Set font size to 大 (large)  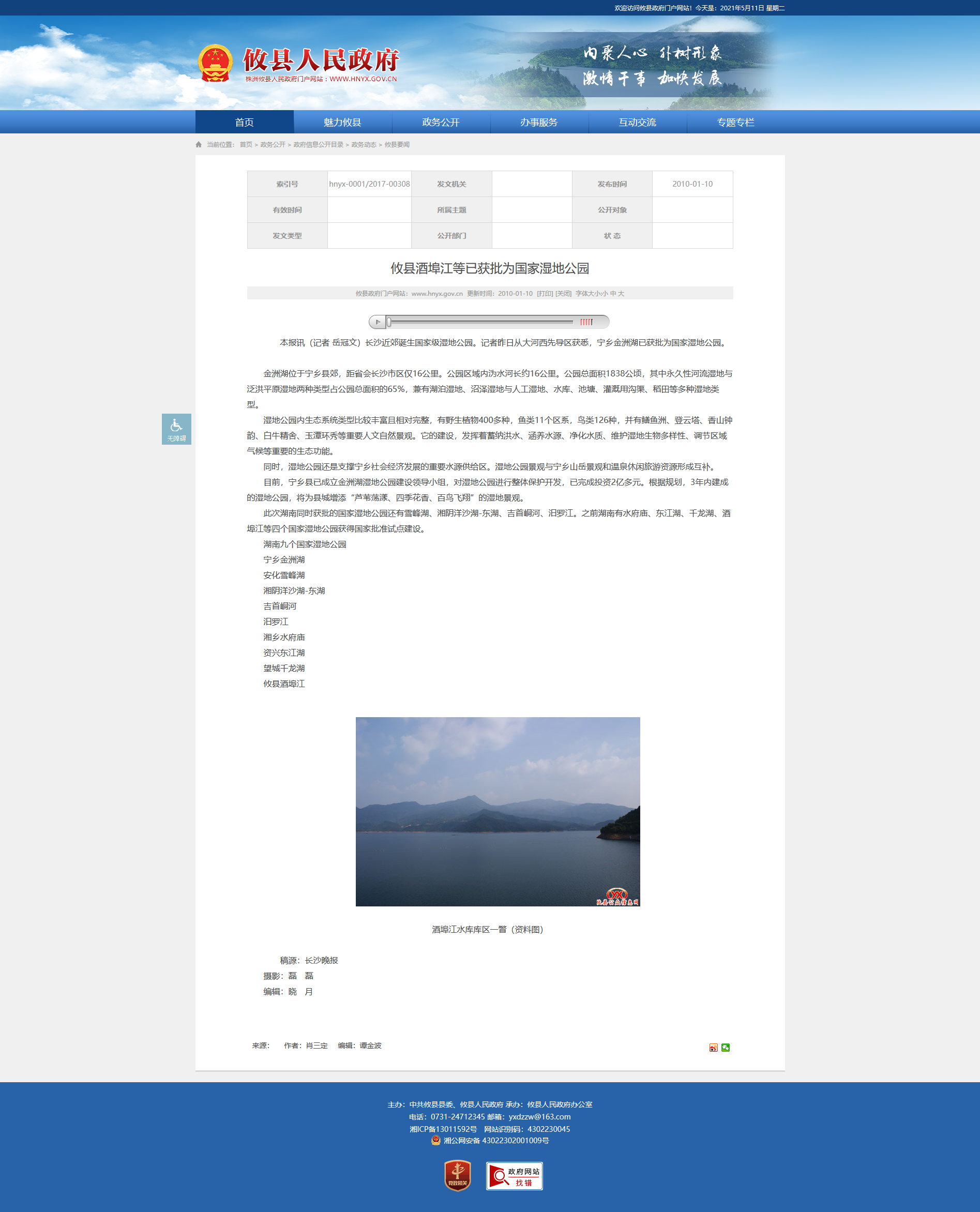(x=621, y=294)
